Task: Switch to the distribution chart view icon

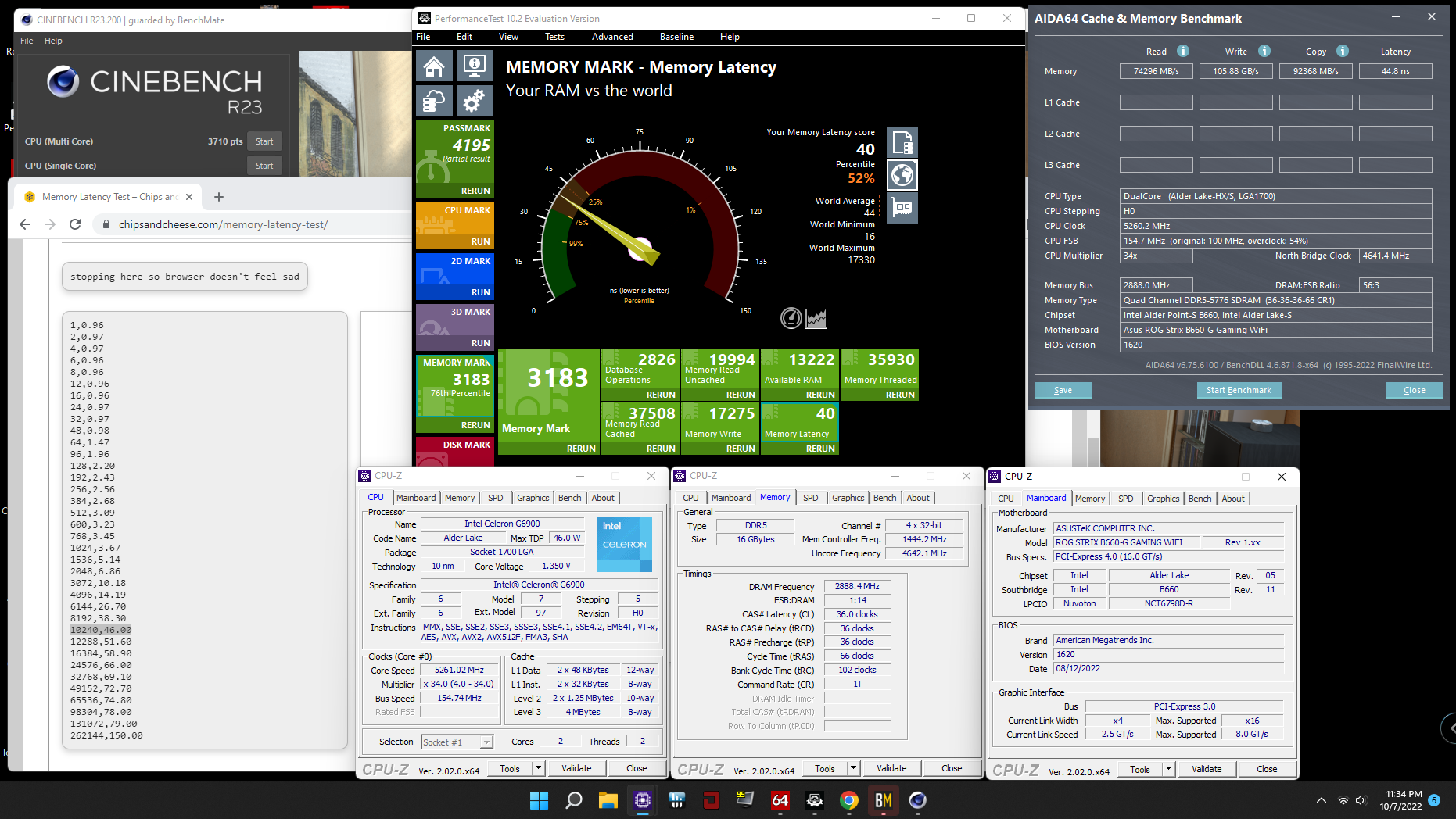Action: point(816,318)
